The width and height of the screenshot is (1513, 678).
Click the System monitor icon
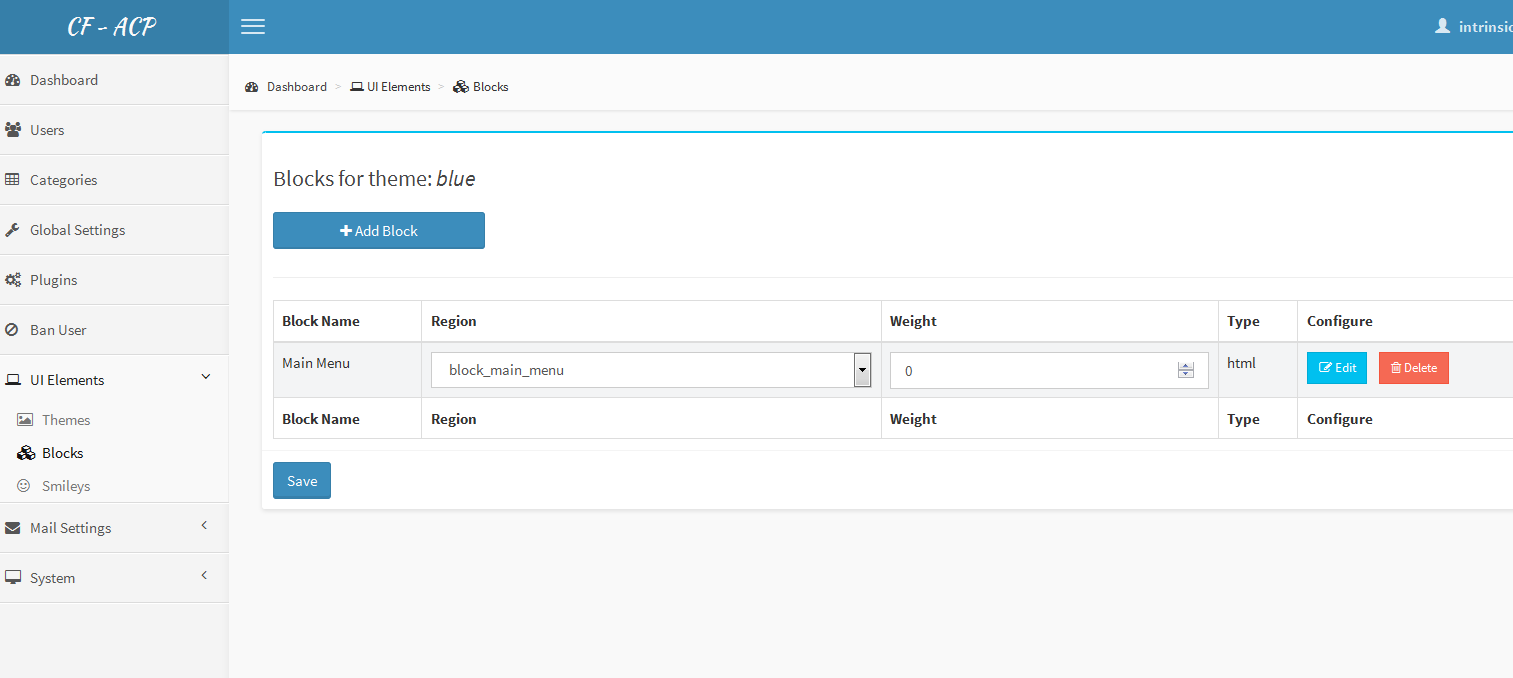coord(13,578)
